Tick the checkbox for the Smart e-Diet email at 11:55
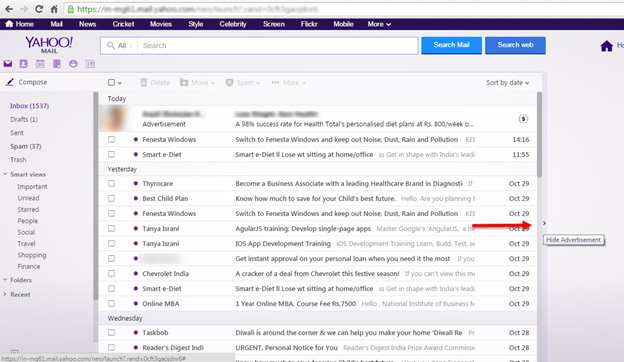The image size is (624, 362). 111,154
